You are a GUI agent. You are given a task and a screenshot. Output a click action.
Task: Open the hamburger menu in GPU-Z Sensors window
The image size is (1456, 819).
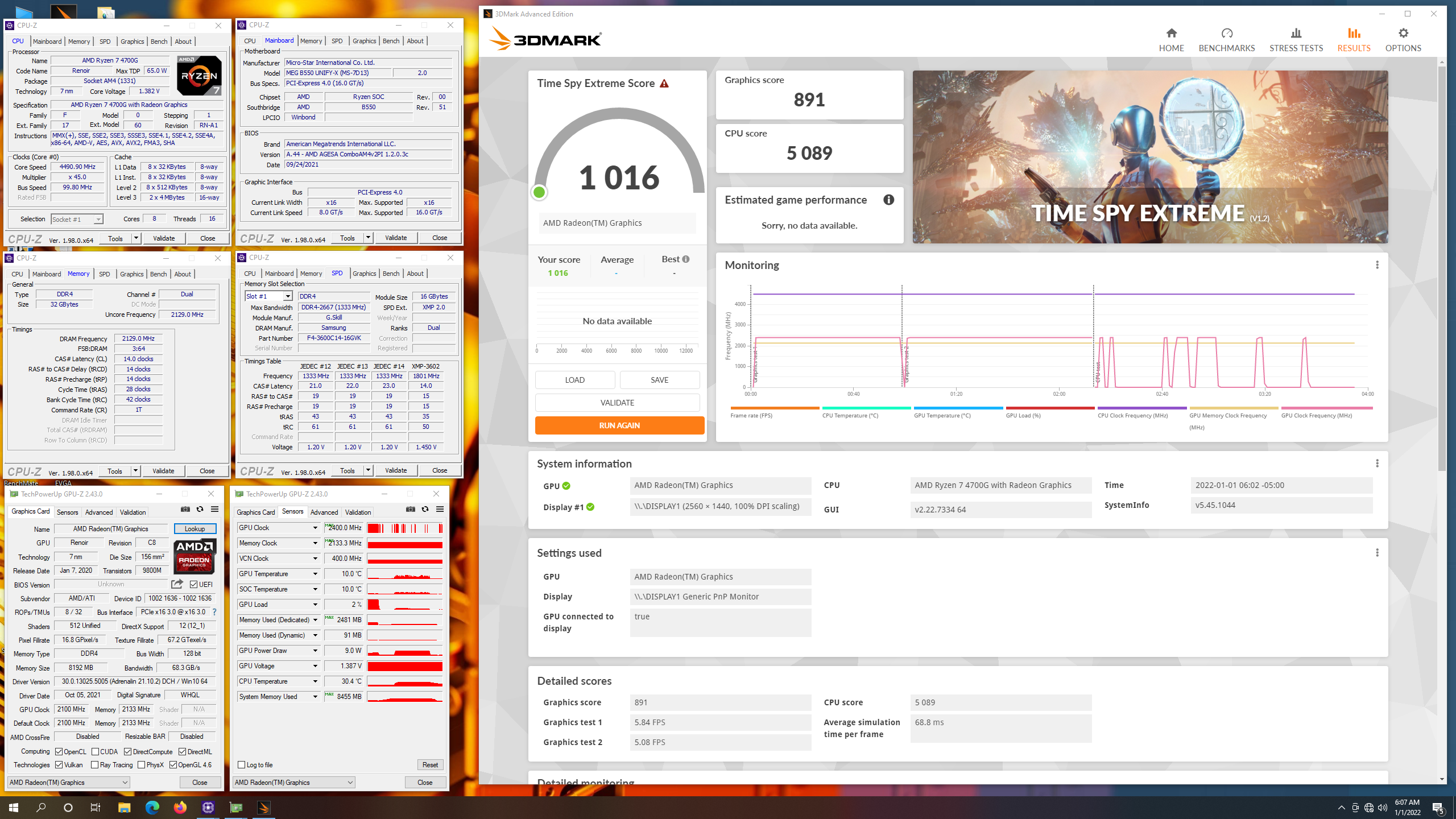440,509
